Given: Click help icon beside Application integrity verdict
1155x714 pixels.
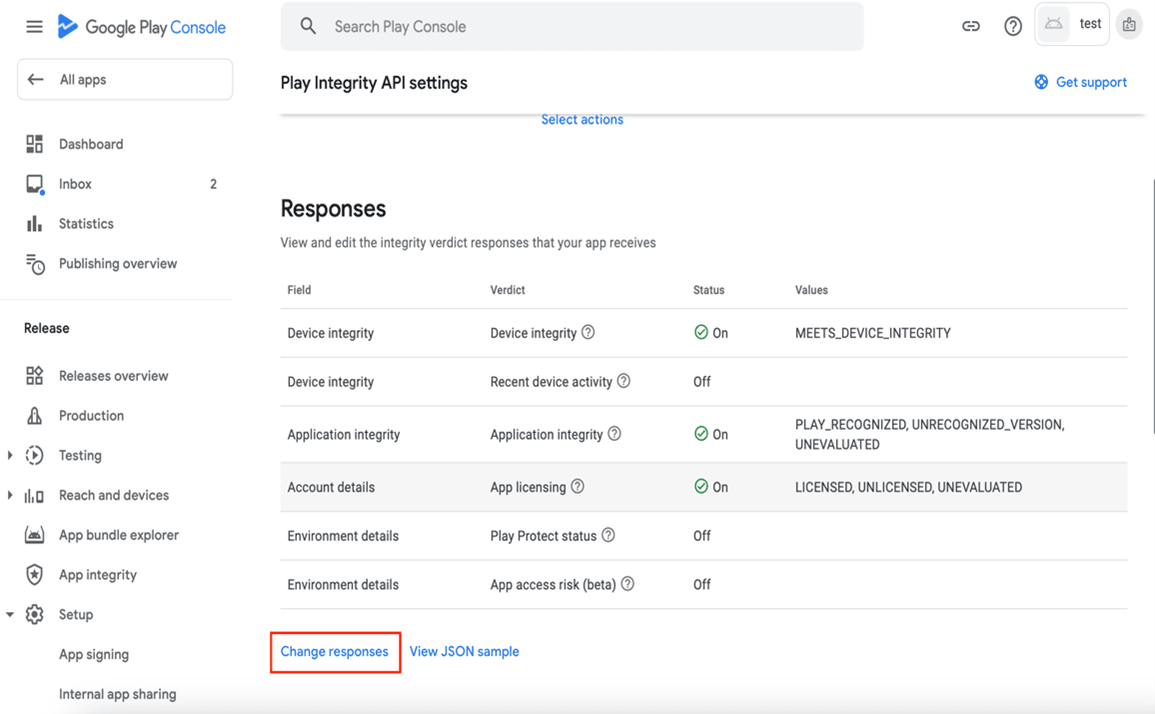Looking at the screenshot, I should tap(615, 434).
